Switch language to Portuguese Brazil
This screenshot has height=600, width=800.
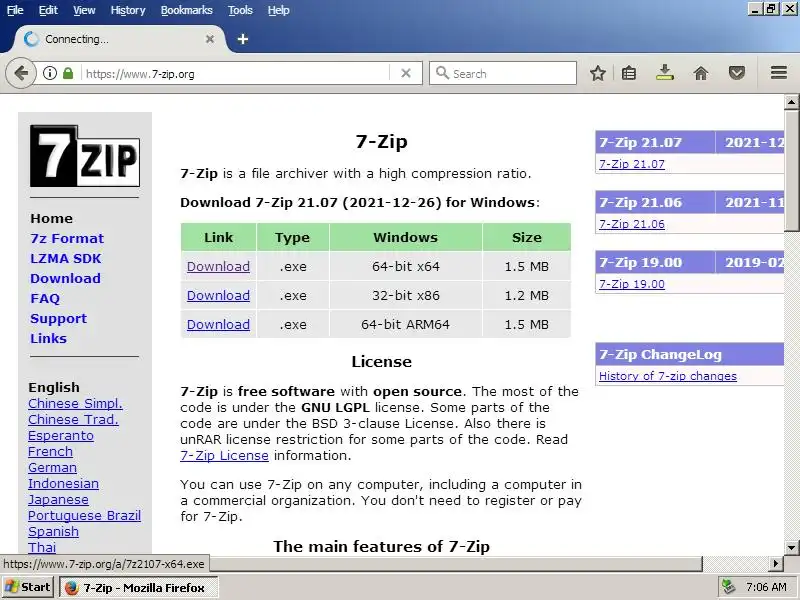pyautogui.click(x=85, y=515)
